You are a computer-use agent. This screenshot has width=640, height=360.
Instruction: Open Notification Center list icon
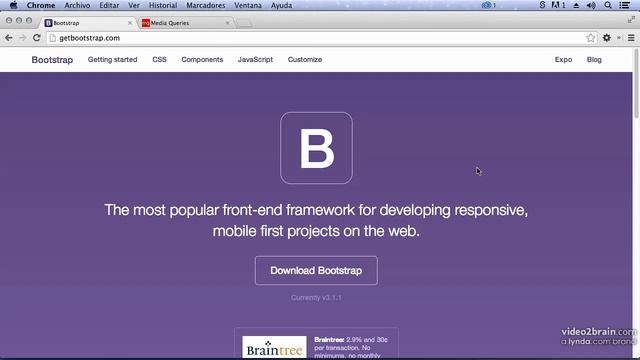click(624, 5)
